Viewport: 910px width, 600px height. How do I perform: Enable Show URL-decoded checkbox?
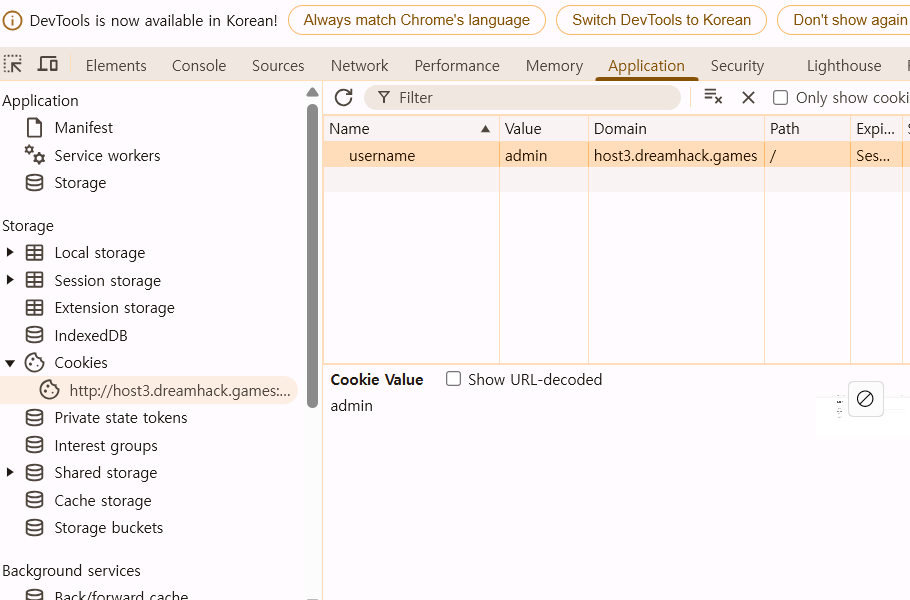coord(453,379)
